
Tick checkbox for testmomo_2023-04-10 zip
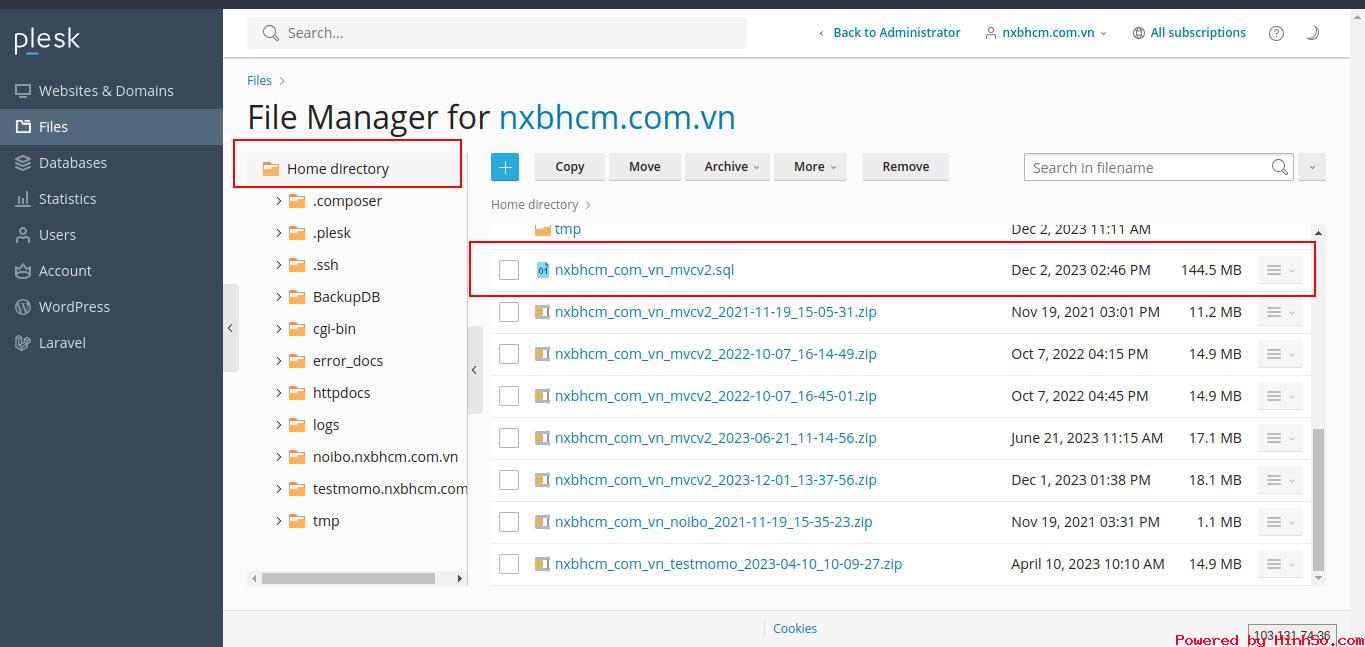coord(509,564)
